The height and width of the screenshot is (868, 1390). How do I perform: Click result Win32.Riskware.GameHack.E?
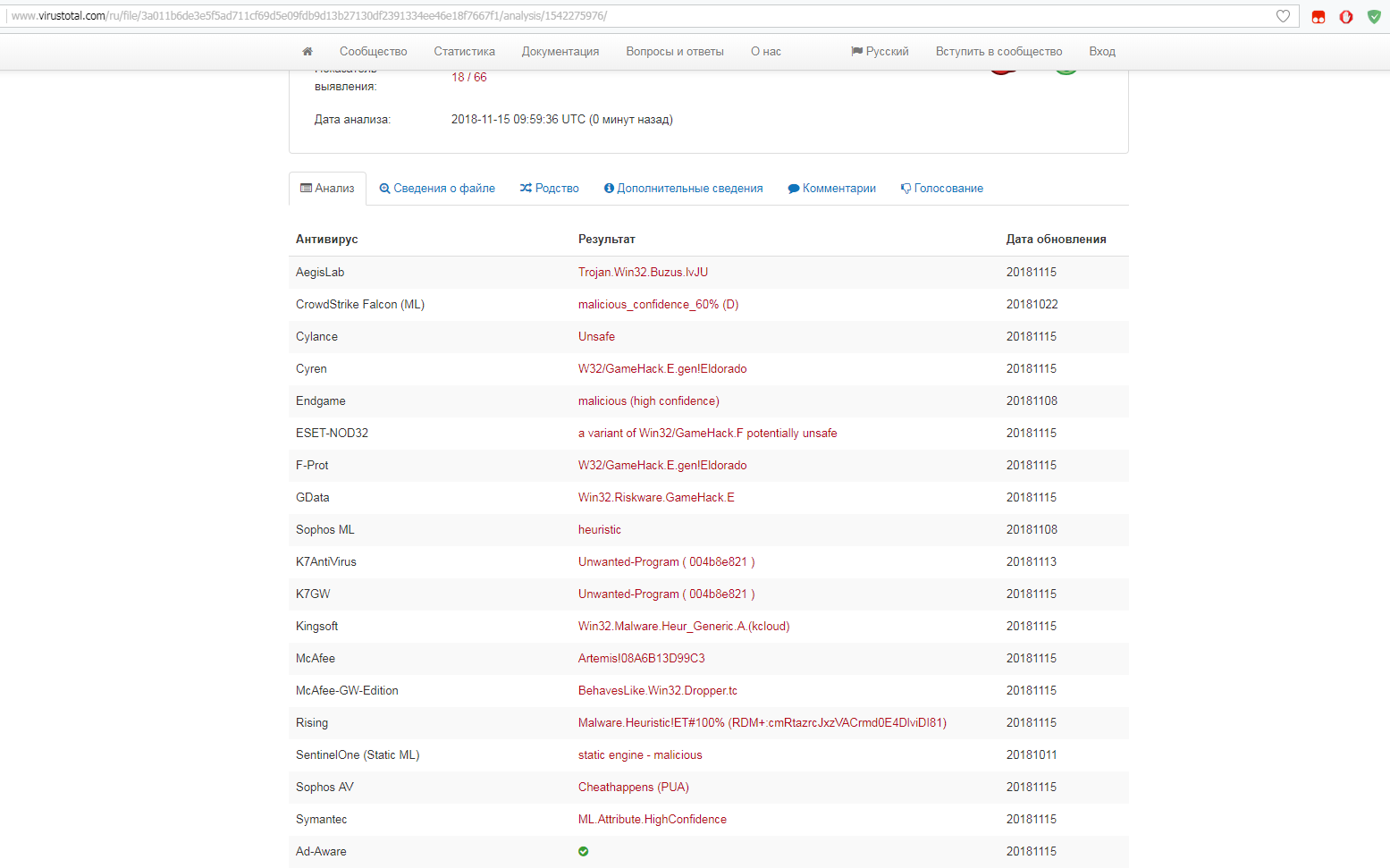click(656, 498)
